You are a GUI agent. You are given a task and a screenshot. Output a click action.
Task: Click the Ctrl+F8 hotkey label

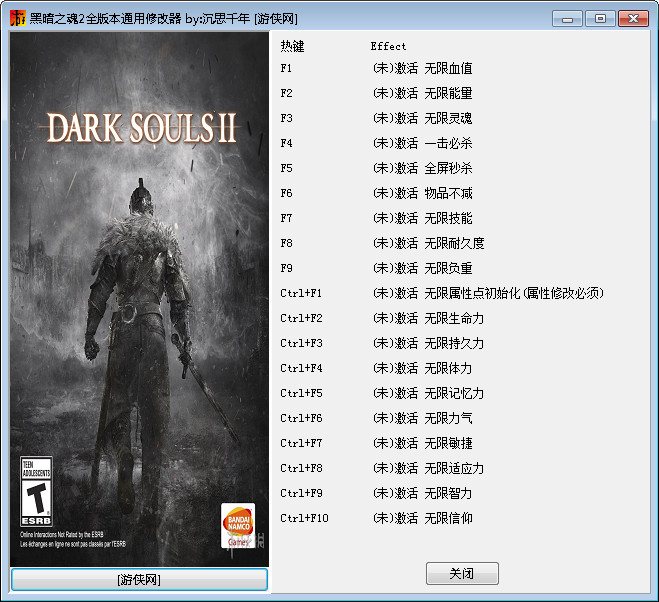(x=301, y=468)
